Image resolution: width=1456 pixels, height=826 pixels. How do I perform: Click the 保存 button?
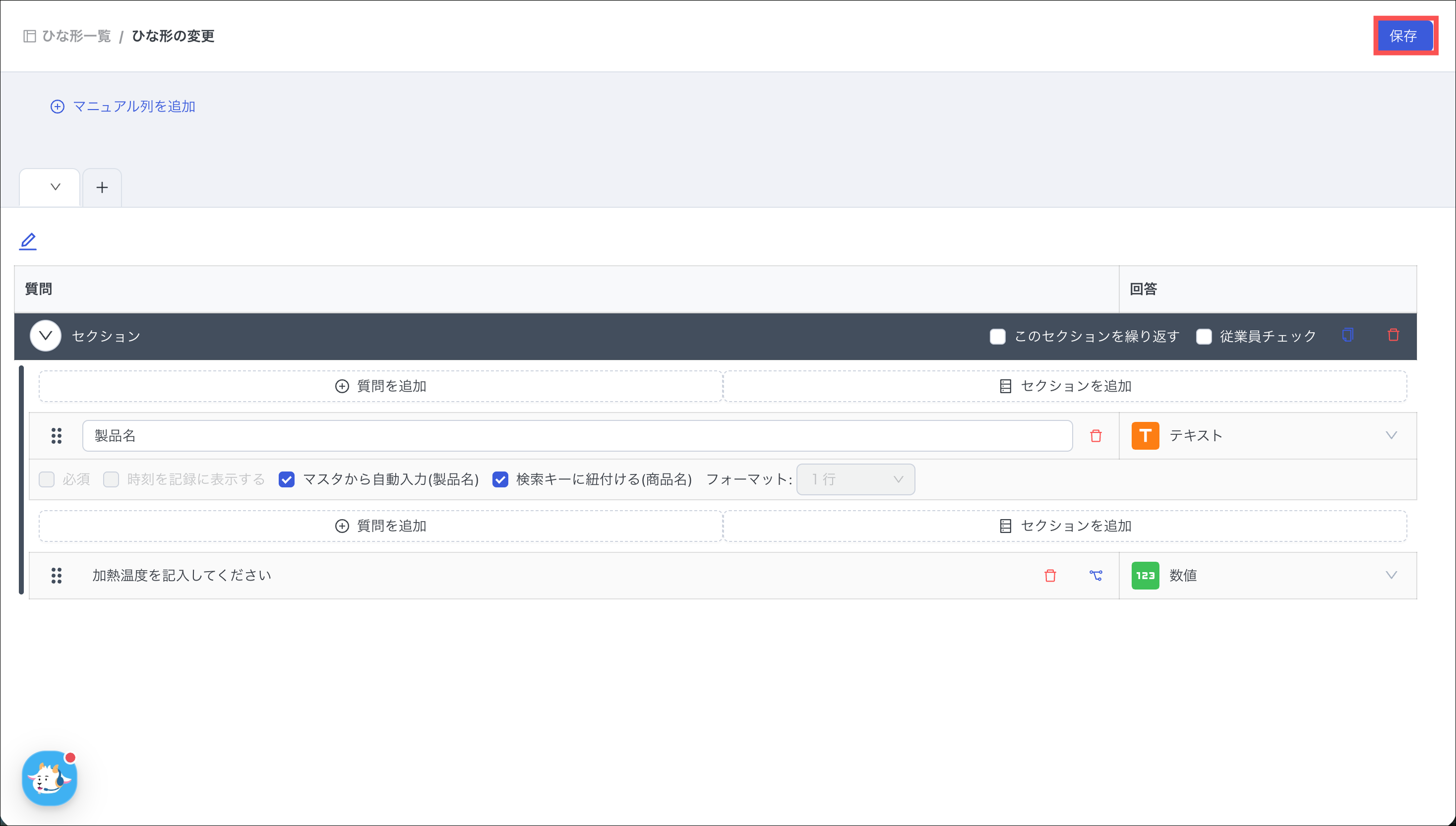pos(1402,36)
